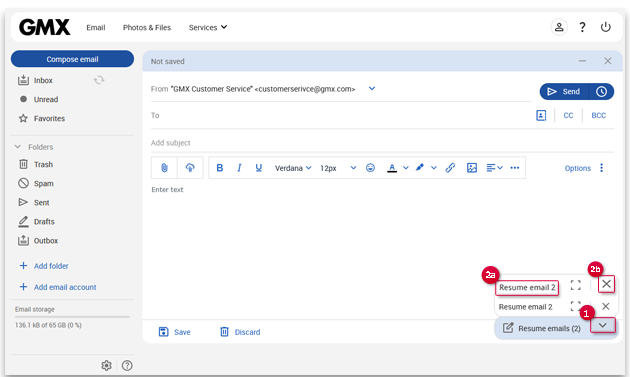Add a CC recipient
This screenshot has height=377, width=630.
[568, 115]
